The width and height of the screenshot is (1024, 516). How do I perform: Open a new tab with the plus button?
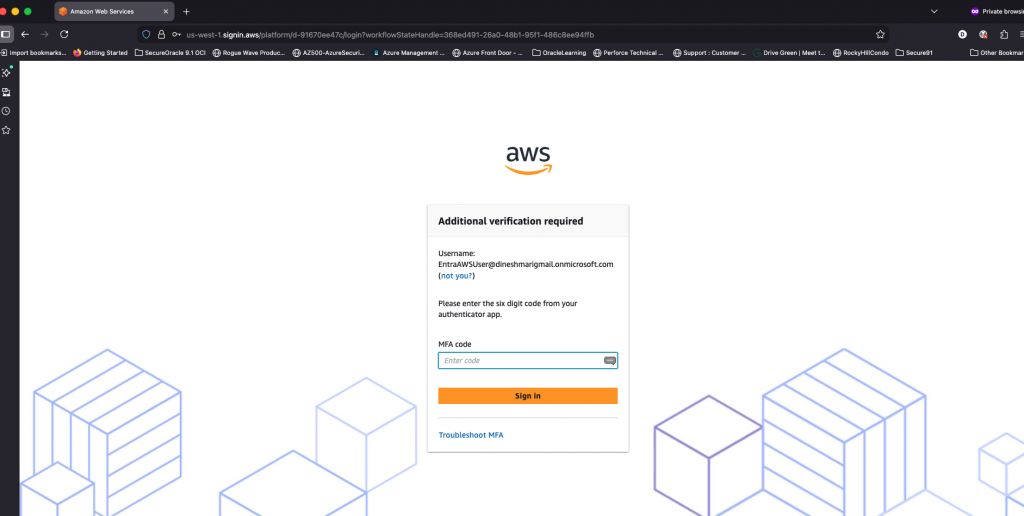(187, 11)
